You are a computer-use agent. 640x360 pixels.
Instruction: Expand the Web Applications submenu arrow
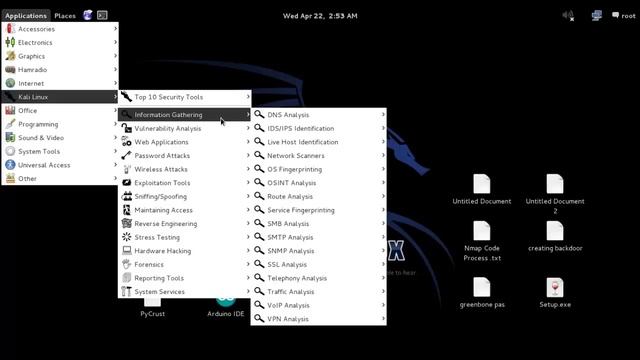(x=248, y=142)
